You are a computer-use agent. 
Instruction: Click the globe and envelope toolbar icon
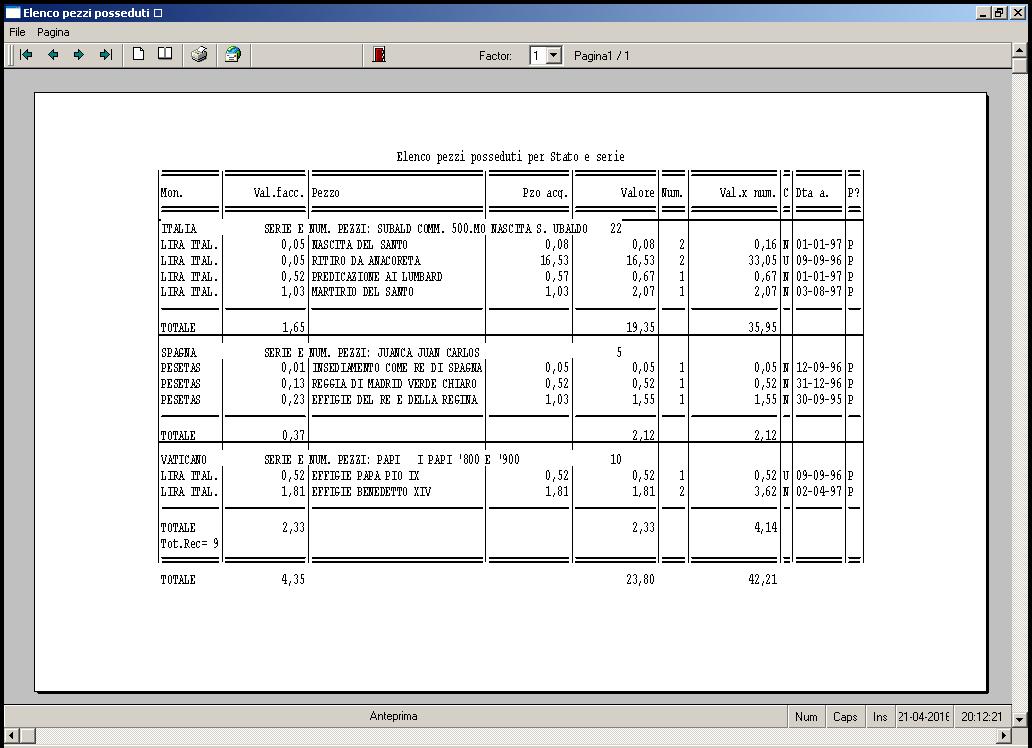point(232,55)
